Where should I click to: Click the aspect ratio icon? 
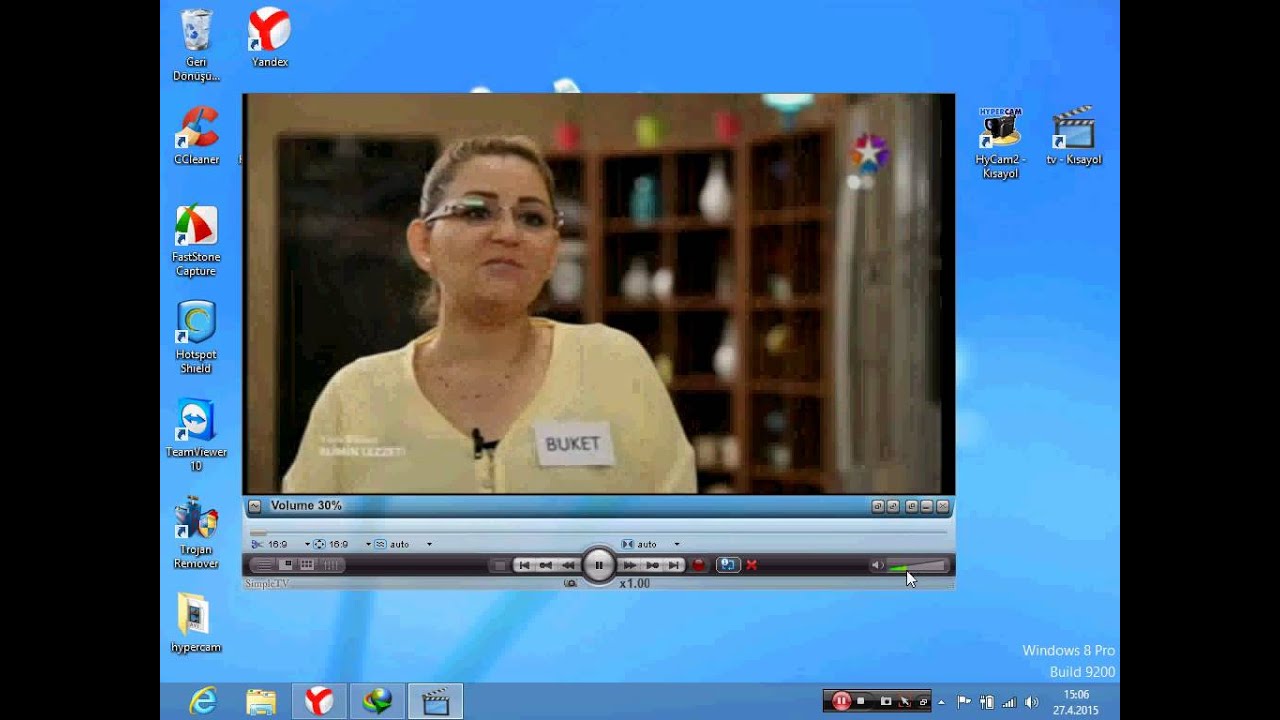(319, 545)
